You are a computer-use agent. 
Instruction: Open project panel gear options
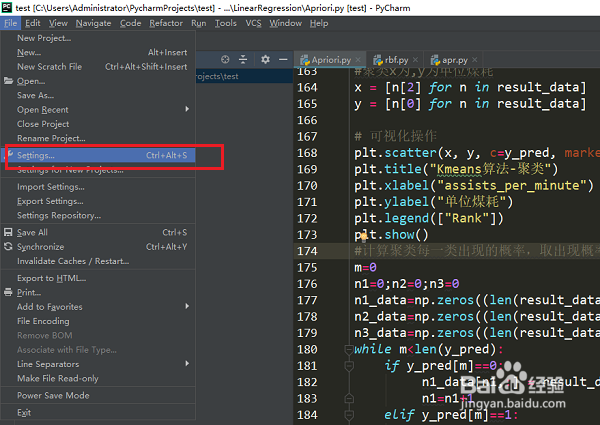tap(265, 59)
